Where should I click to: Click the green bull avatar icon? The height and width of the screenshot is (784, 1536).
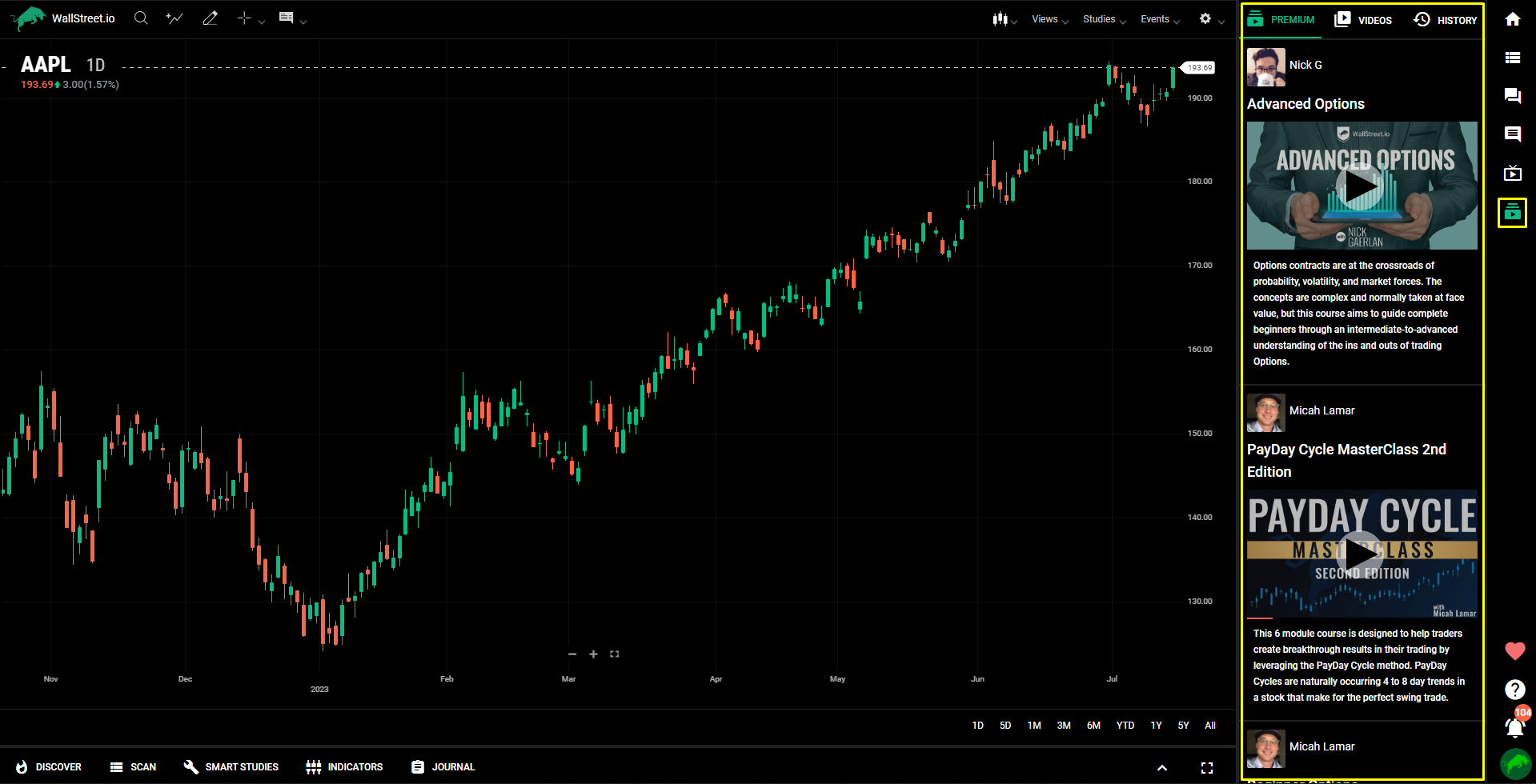click(x=1515, y=764)
